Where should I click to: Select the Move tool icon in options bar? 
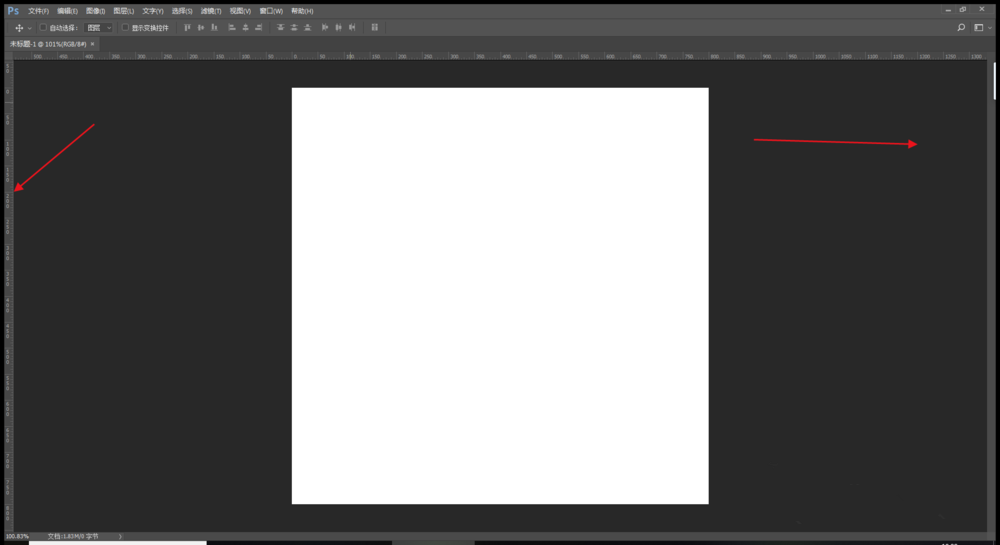click(19, 28)
